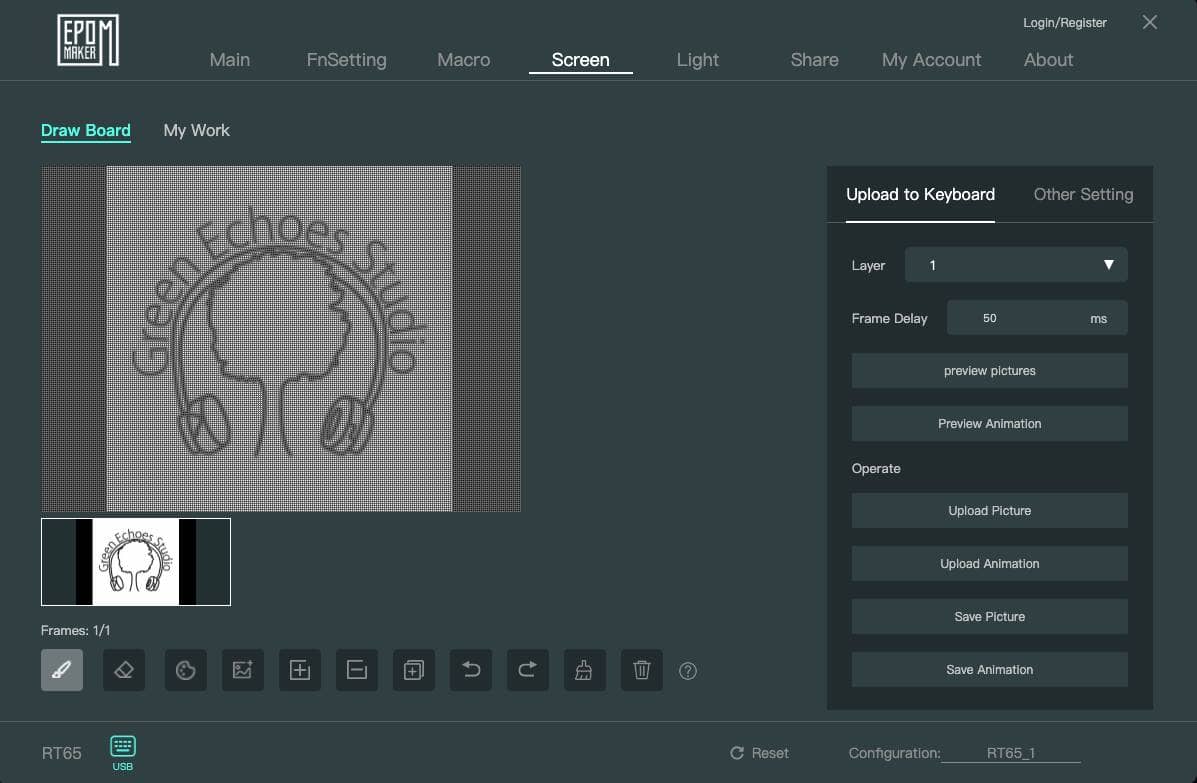Remove a frame with minus icon
The width and height of the screenshot is (1197, 783).
(x=357, y=670)
